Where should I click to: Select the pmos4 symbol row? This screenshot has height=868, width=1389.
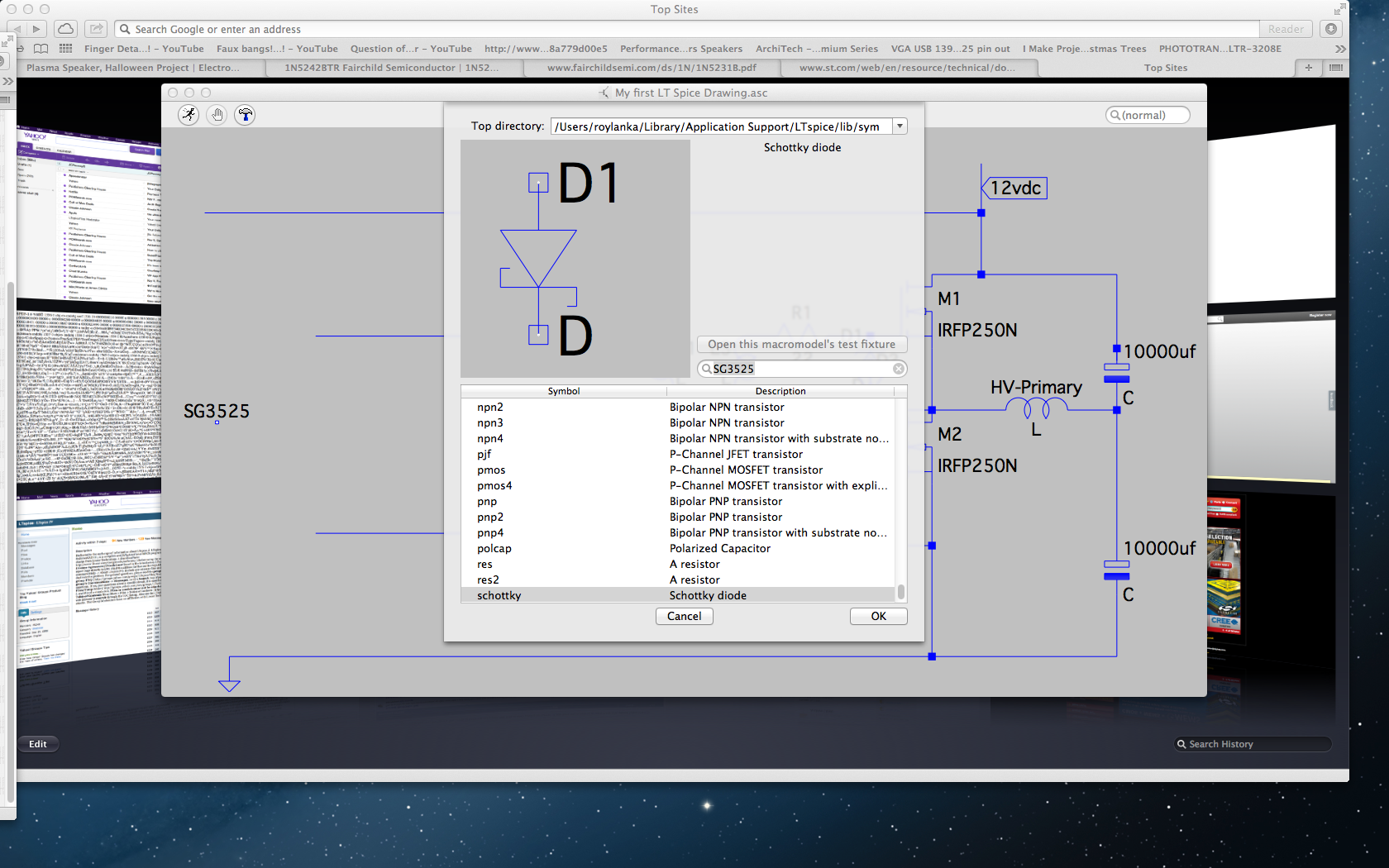point(678,485)
